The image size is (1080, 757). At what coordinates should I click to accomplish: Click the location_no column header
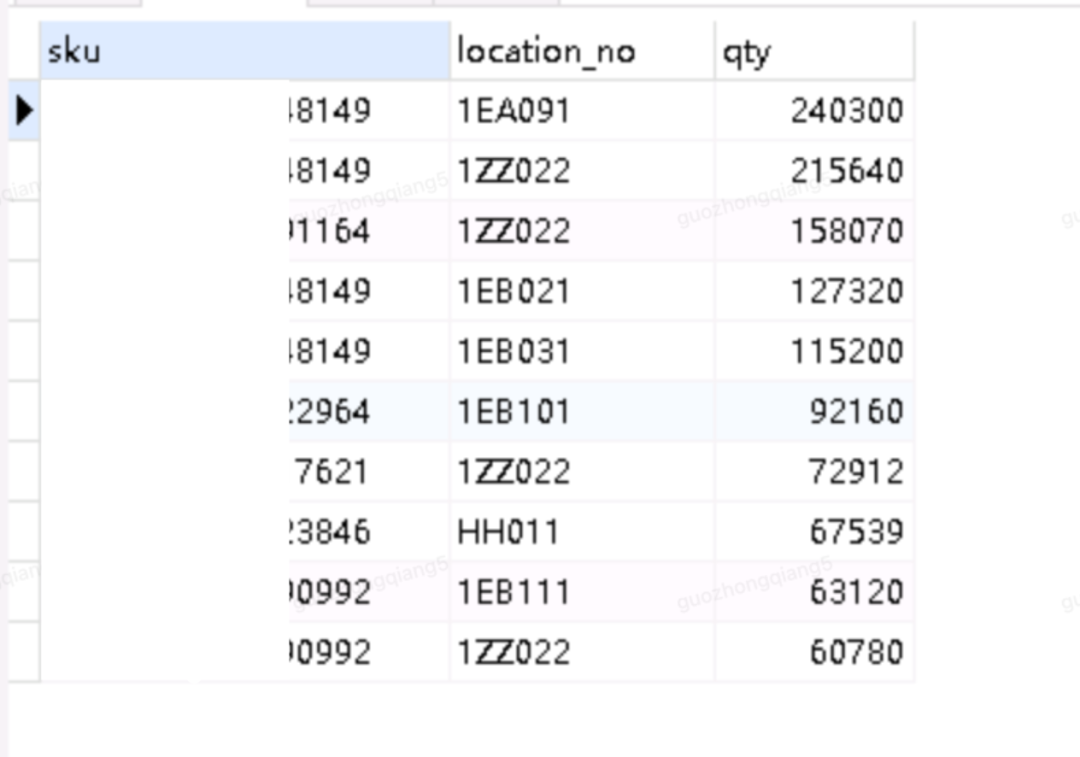pyautogui.click(x=582, y=51)
